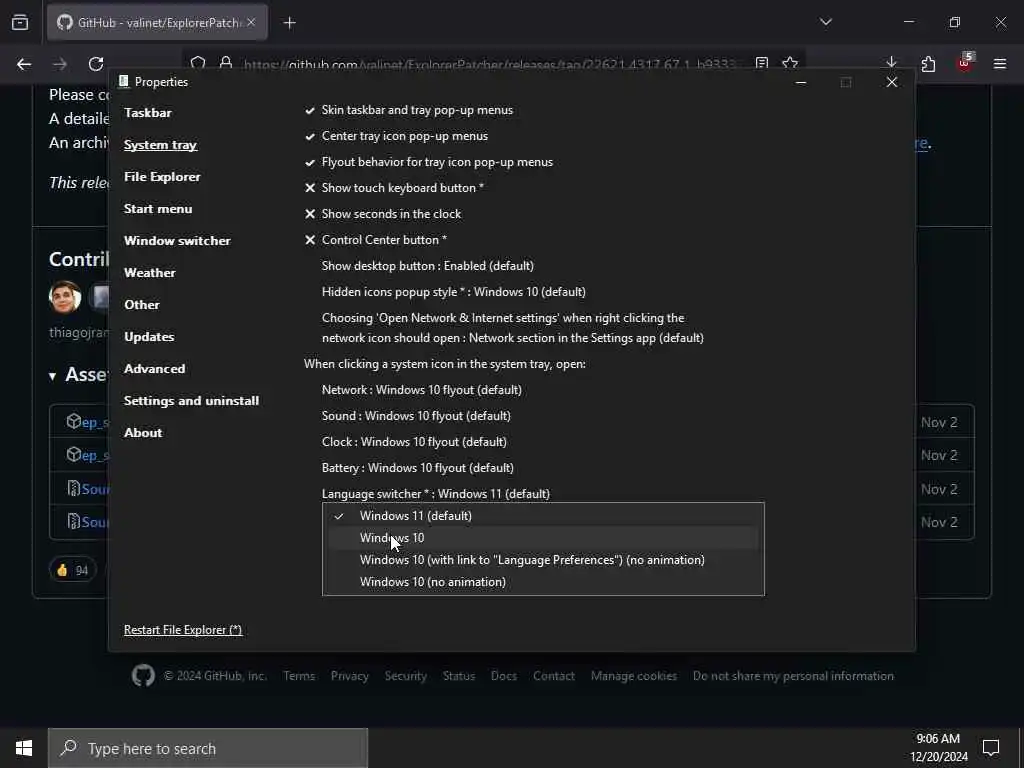
Task: Enable Show touch keyboard button
Action: pos(394,187)
